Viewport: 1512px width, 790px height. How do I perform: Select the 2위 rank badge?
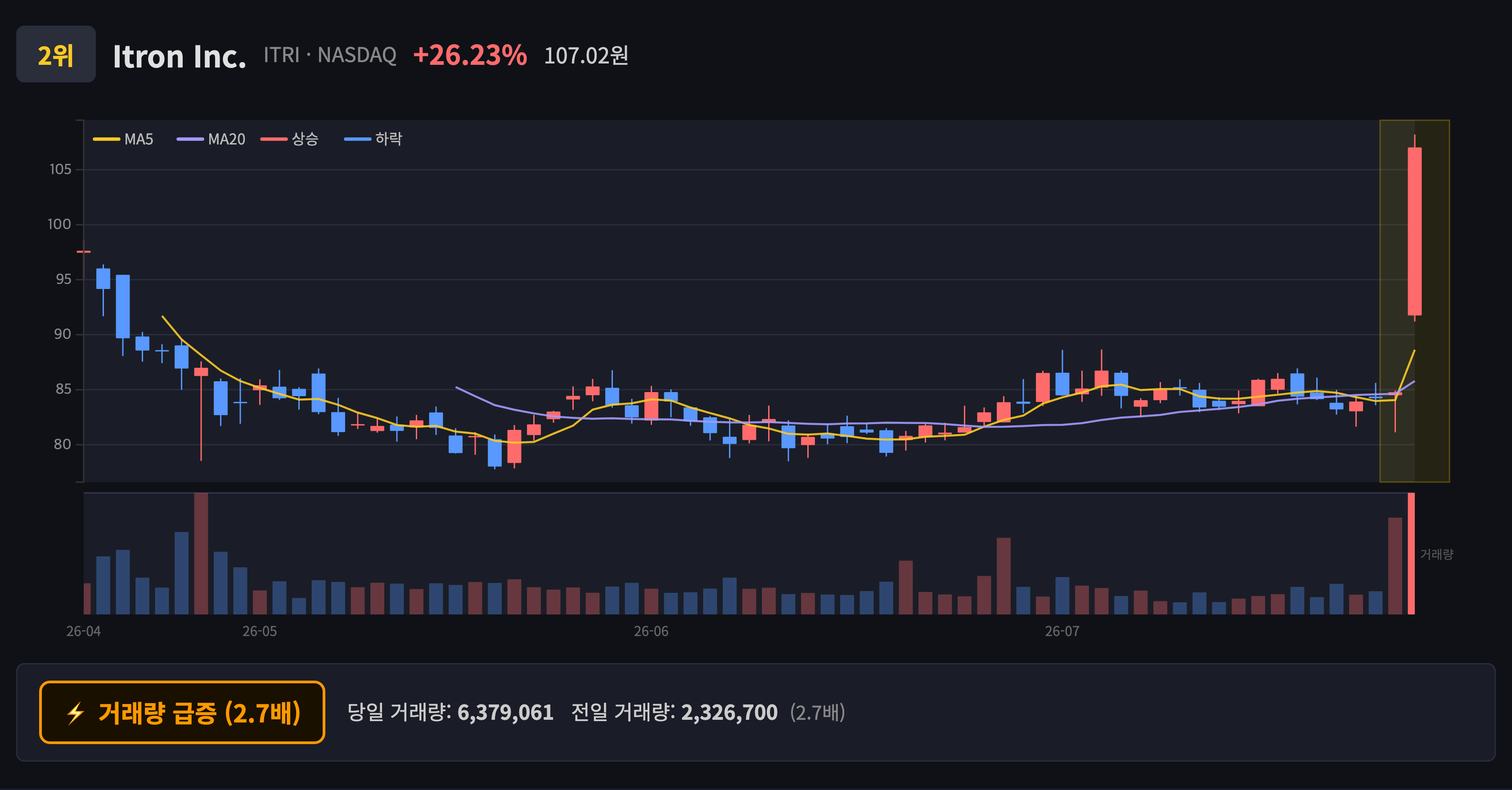tap(56, 54)
